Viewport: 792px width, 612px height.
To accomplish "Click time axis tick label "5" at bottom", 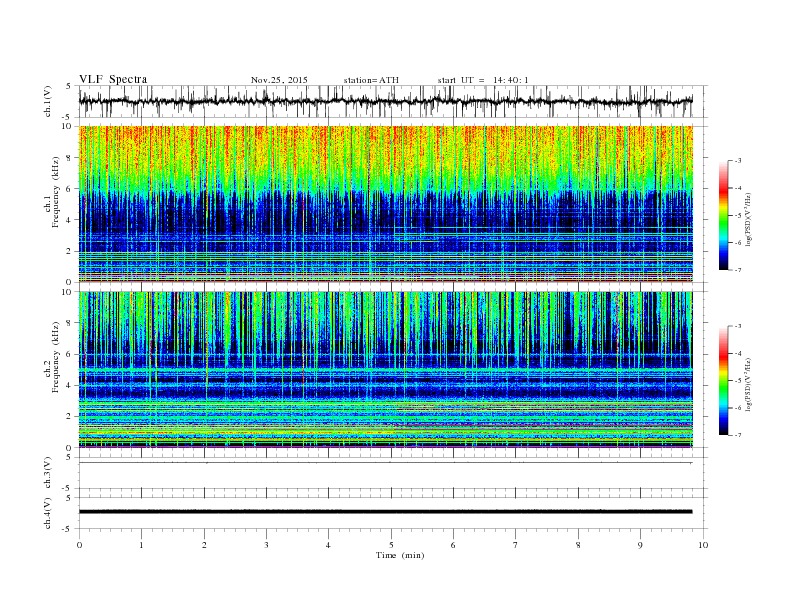I will 391,545.
